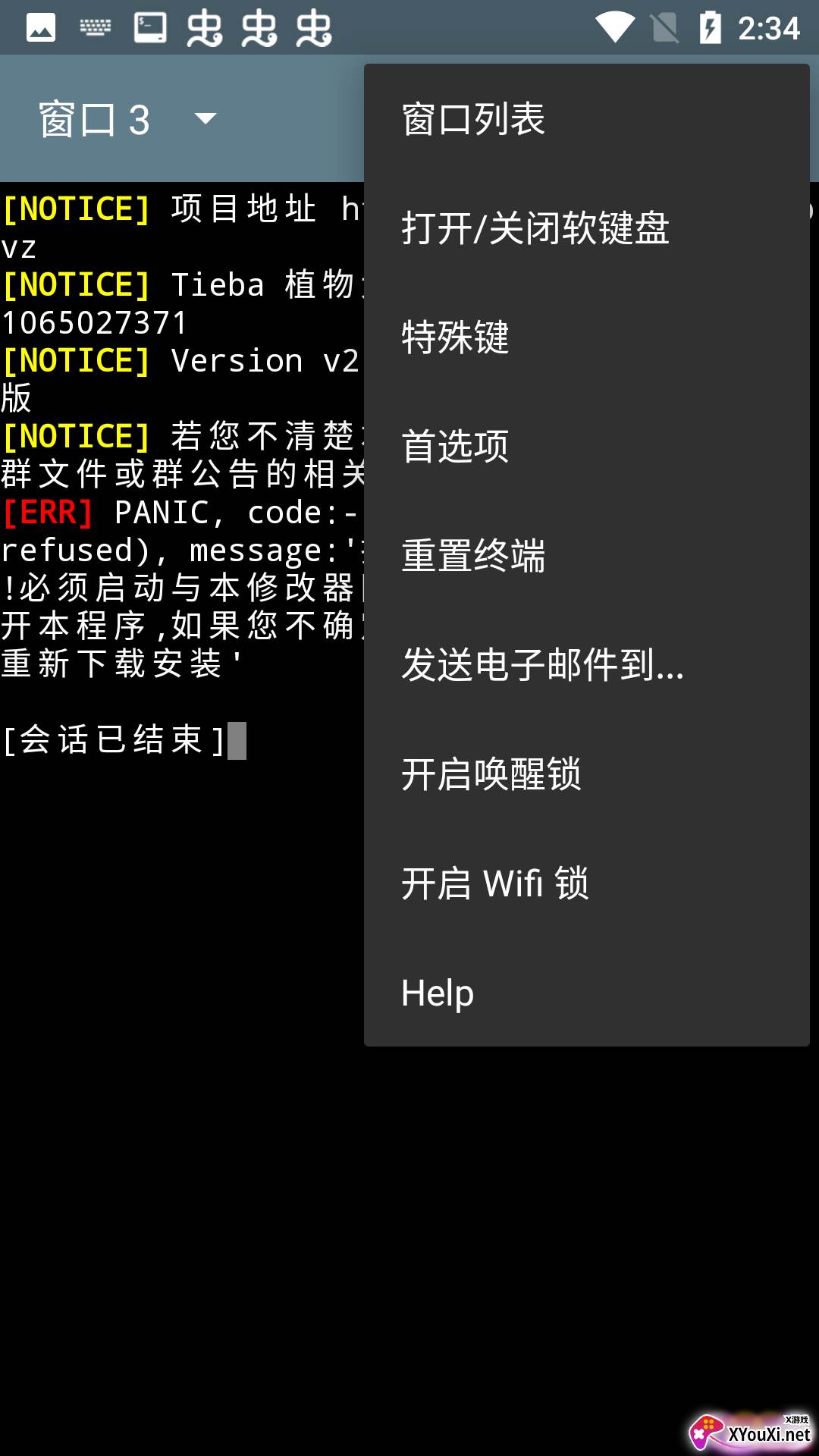Tap the terminal notification icon
Screen dimensions: 819x1456
click(x=150, y=28)
